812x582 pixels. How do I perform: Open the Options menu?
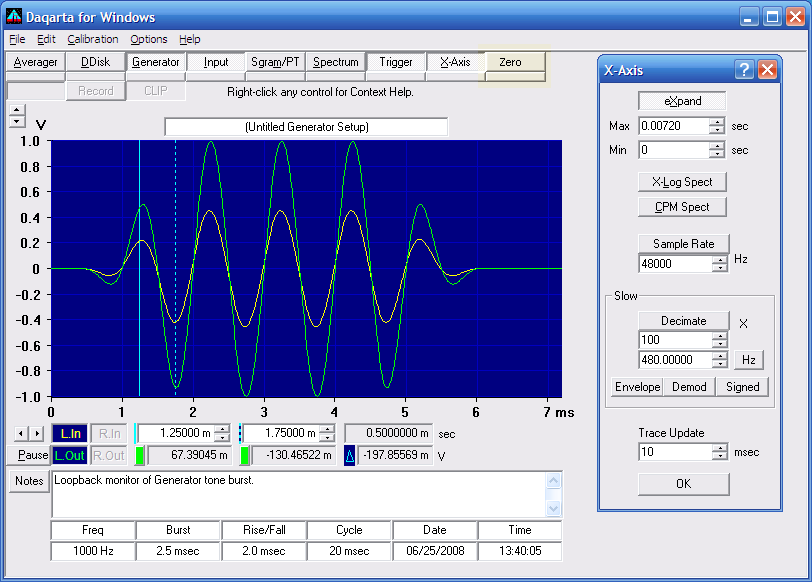click(x=149, y=39)
